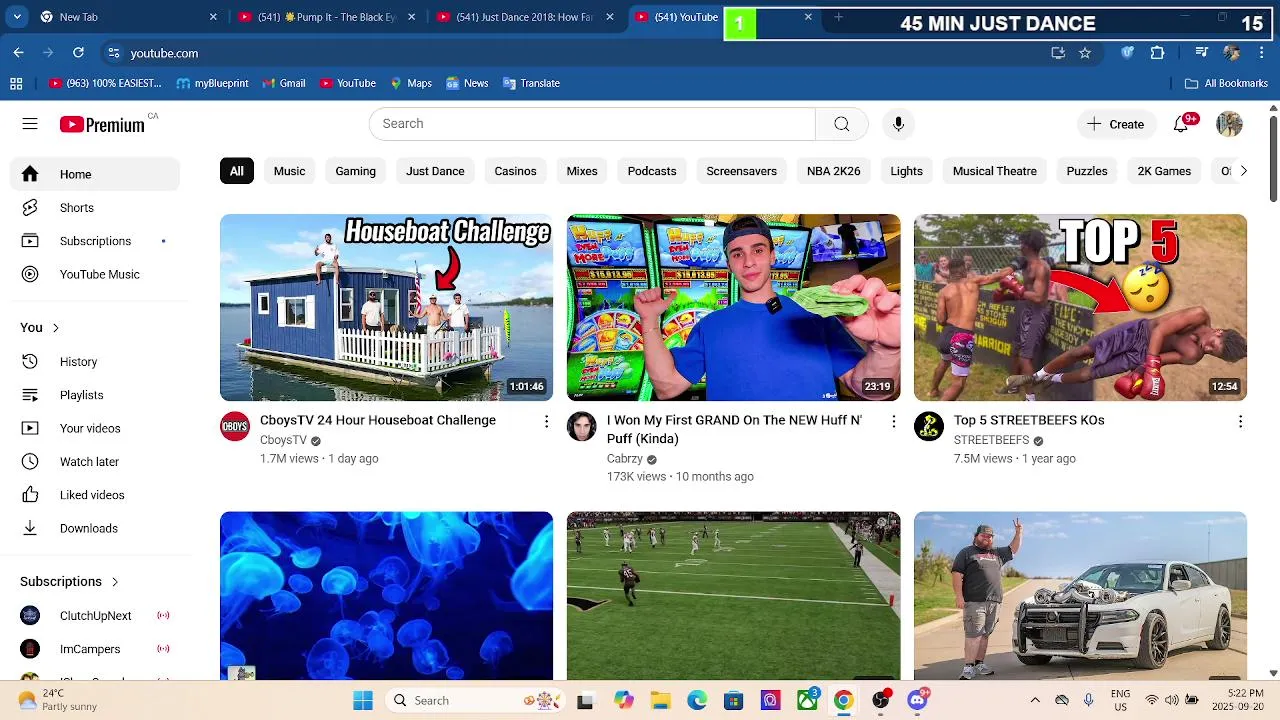This screenshot has width=1280, height=720.
Task: Open Liked videos in sidebar
Action: coord(95,495)
